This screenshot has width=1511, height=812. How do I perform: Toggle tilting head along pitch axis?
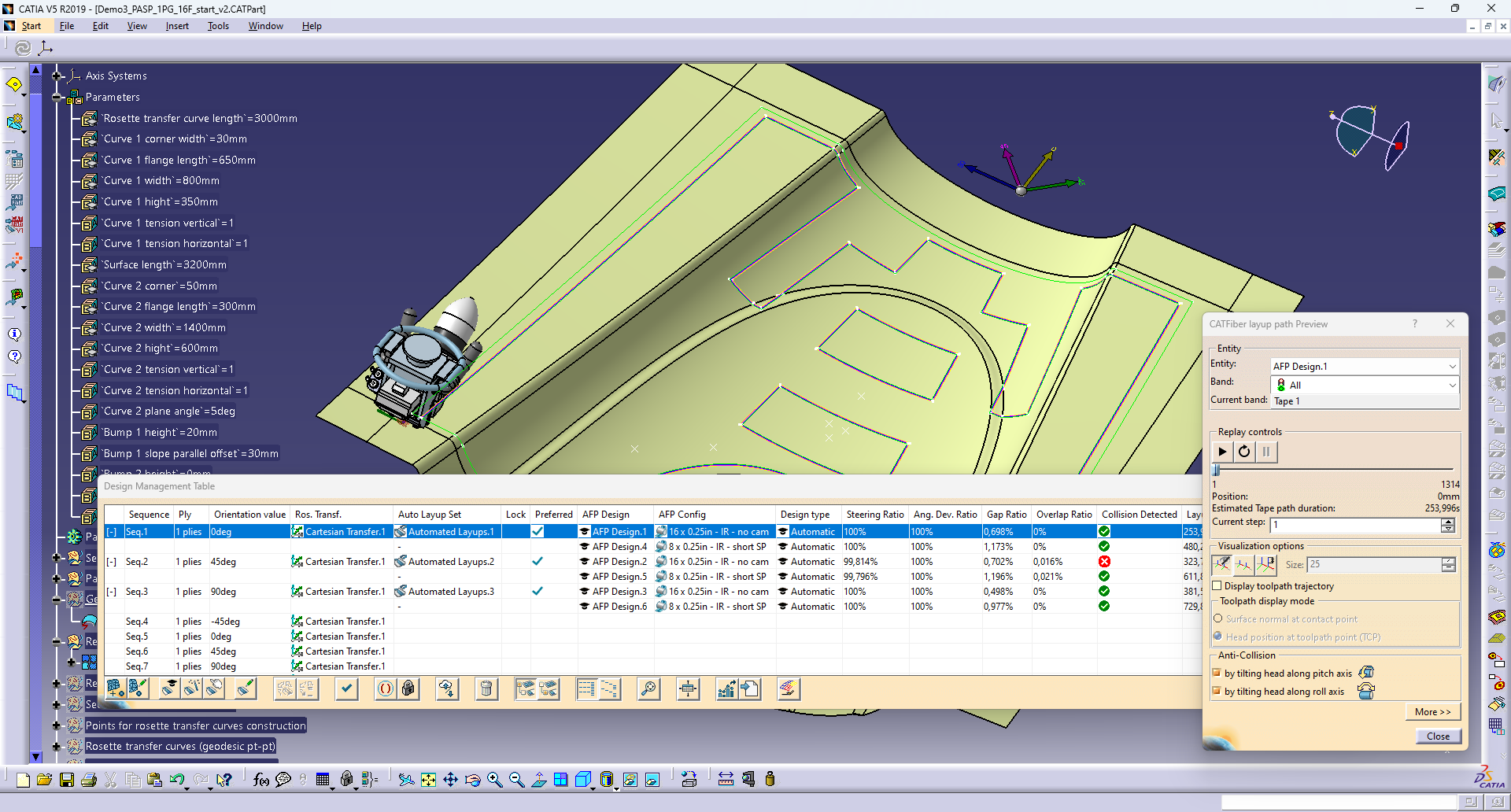1217,674
